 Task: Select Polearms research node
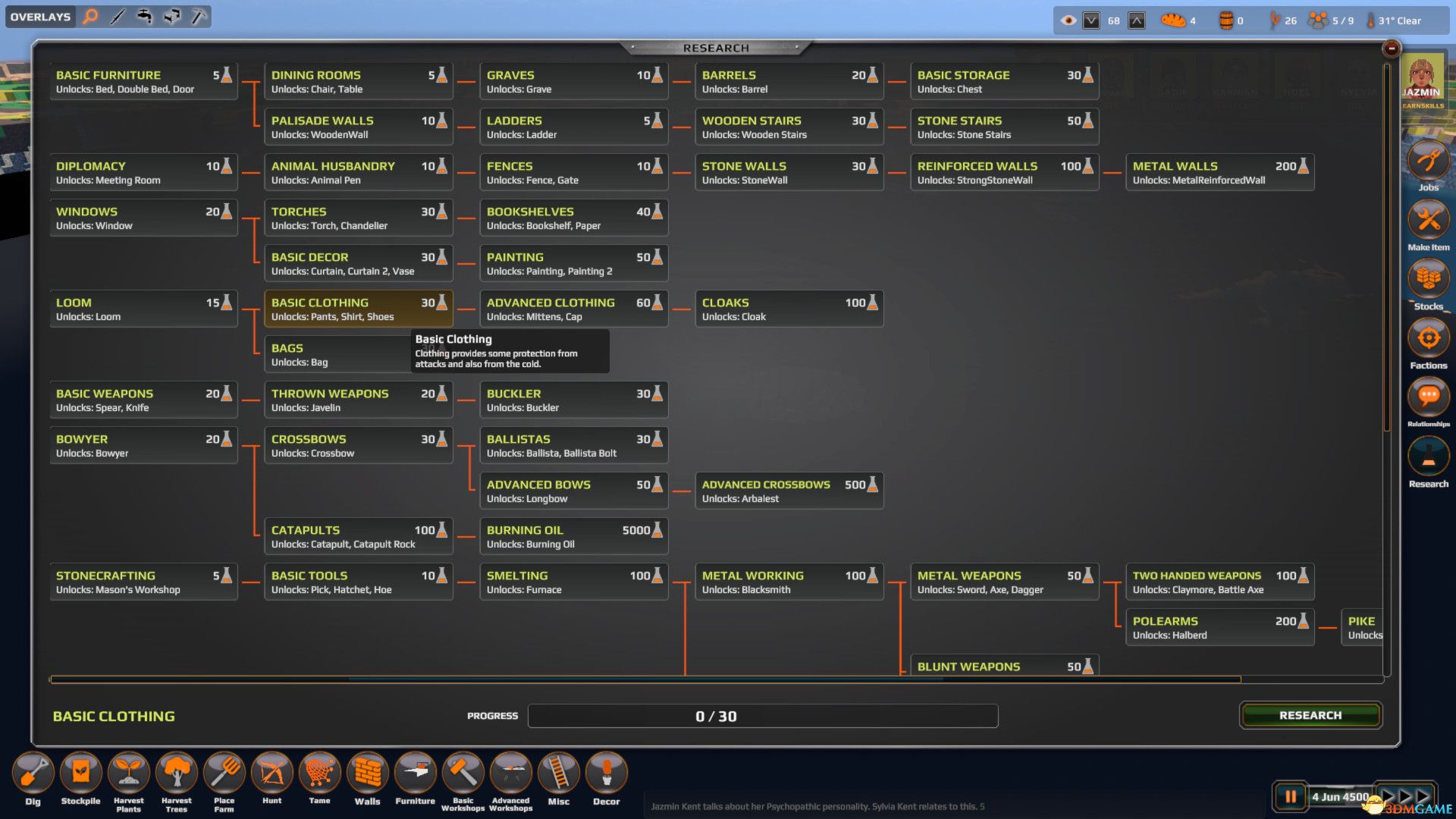(x=1220, y=628)
